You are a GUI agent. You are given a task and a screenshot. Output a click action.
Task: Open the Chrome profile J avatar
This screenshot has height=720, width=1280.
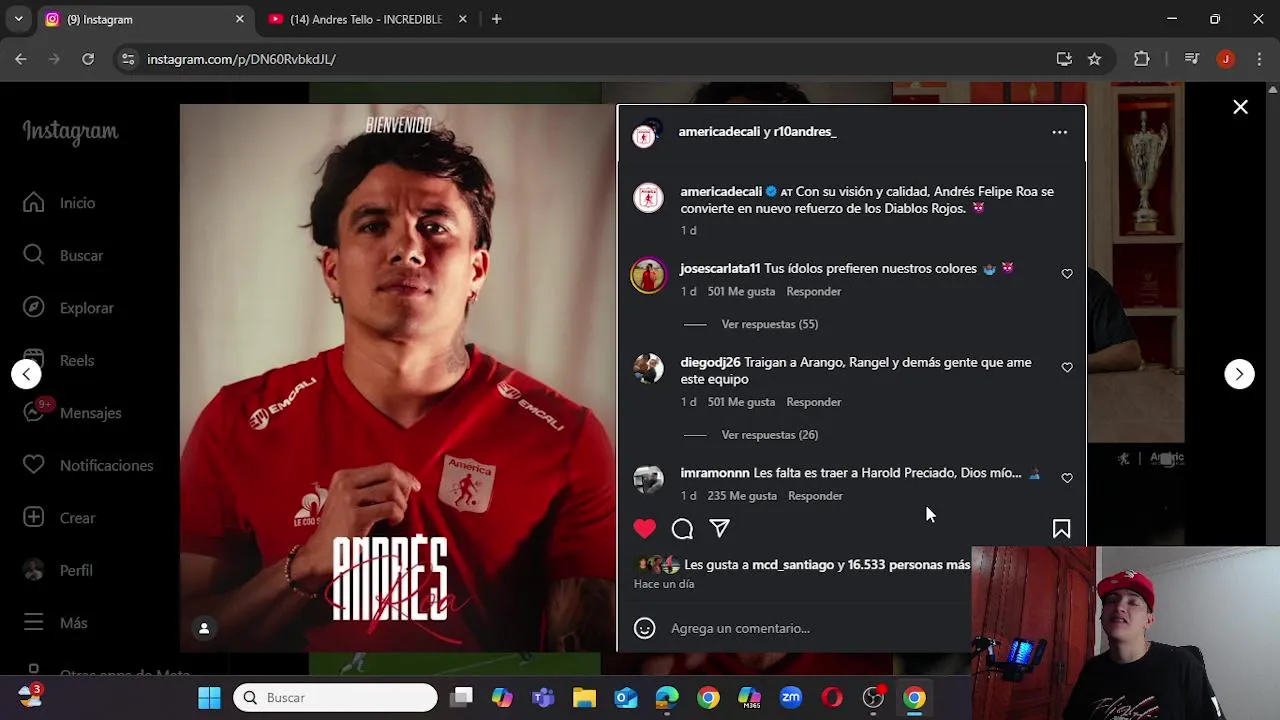1225,59
